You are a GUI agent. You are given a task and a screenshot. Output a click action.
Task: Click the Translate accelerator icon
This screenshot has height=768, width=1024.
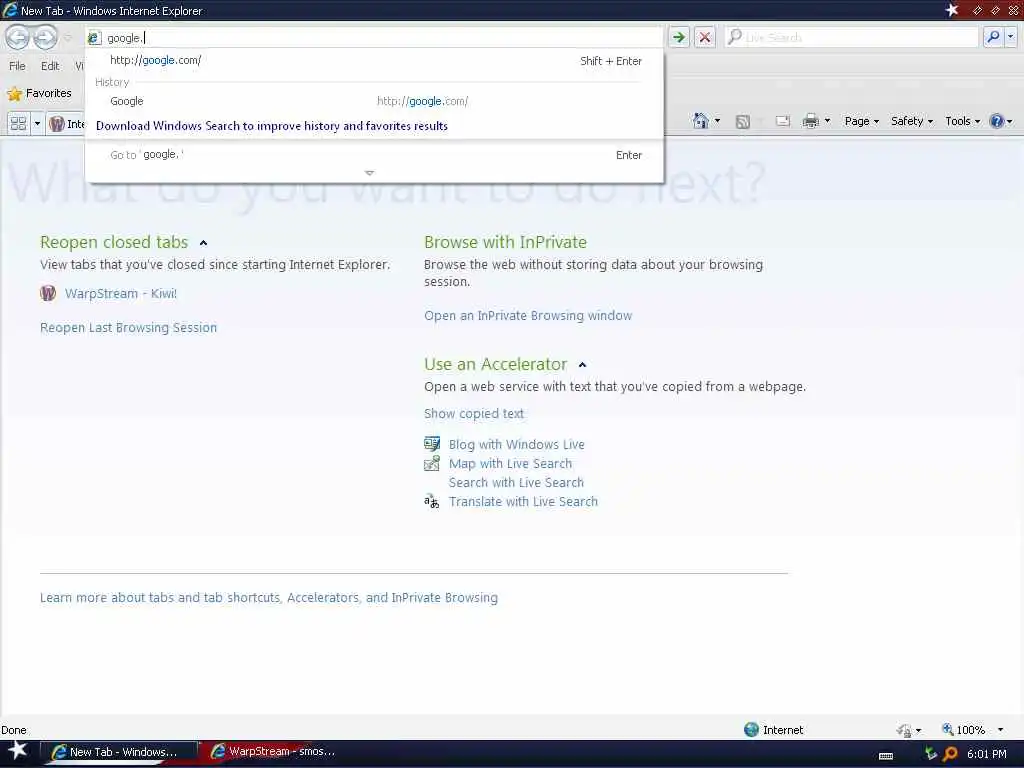pyautogui.click(x=432, y=502)
